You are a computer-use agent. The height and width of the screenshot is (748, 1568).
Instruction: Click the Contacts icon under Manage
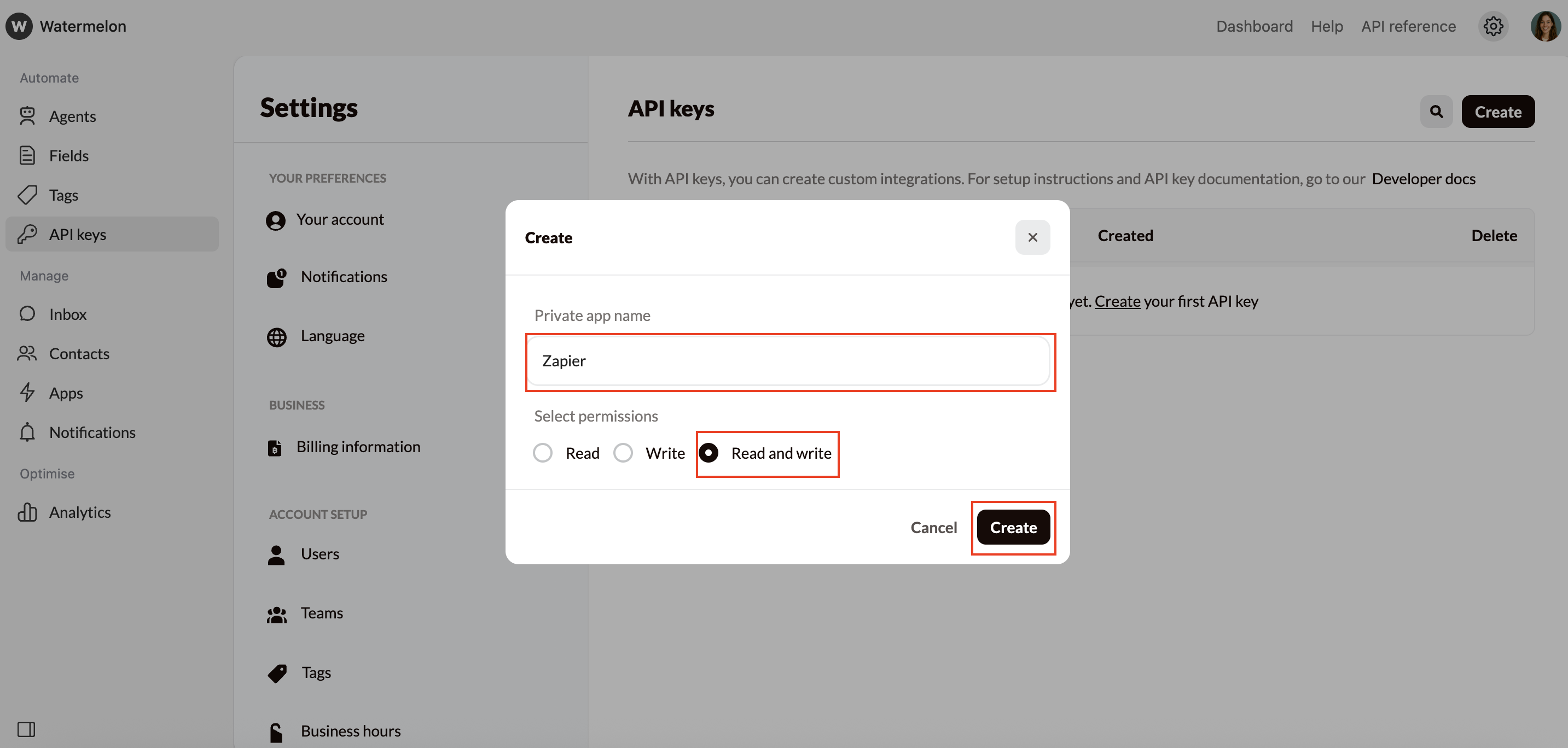tap(27, 353)
